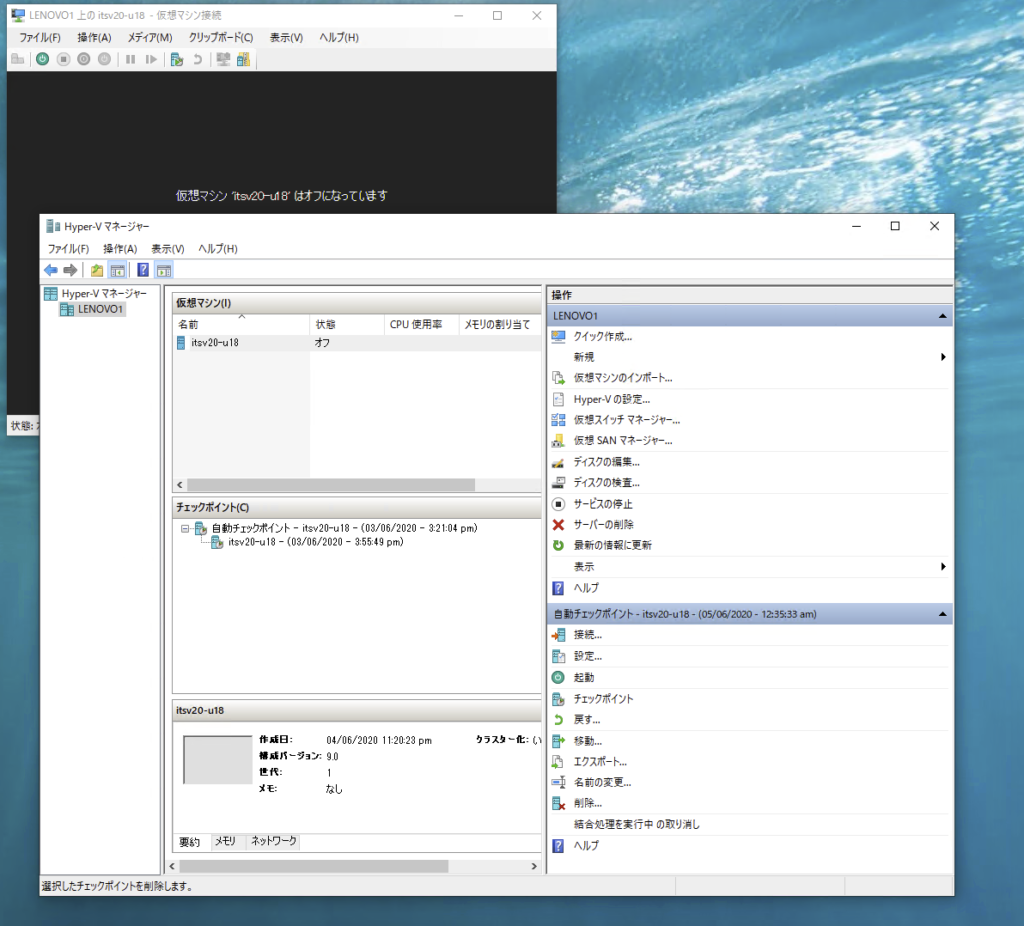The width and height of the screenshot is (1024, 926).
Task: Open クイック作成 (Quick Create) action
Action: coord(602,336)
